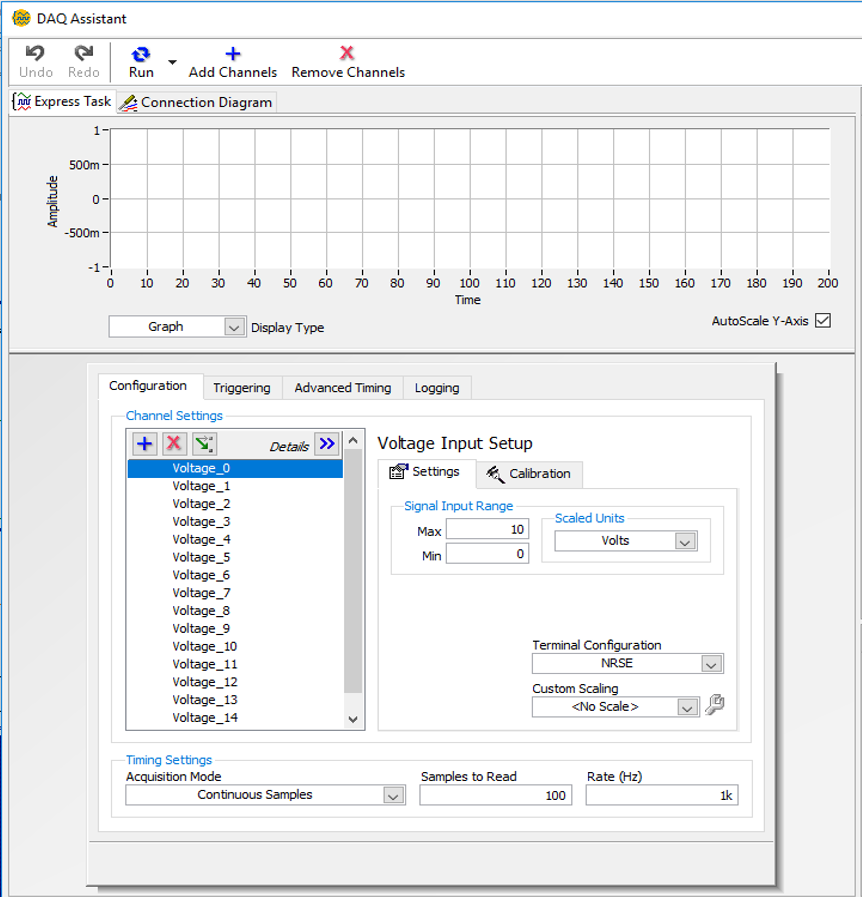Viewport: 862px width, 897px height.
Task: Click the Undo toolbar icon
Action: click(35, 54)
